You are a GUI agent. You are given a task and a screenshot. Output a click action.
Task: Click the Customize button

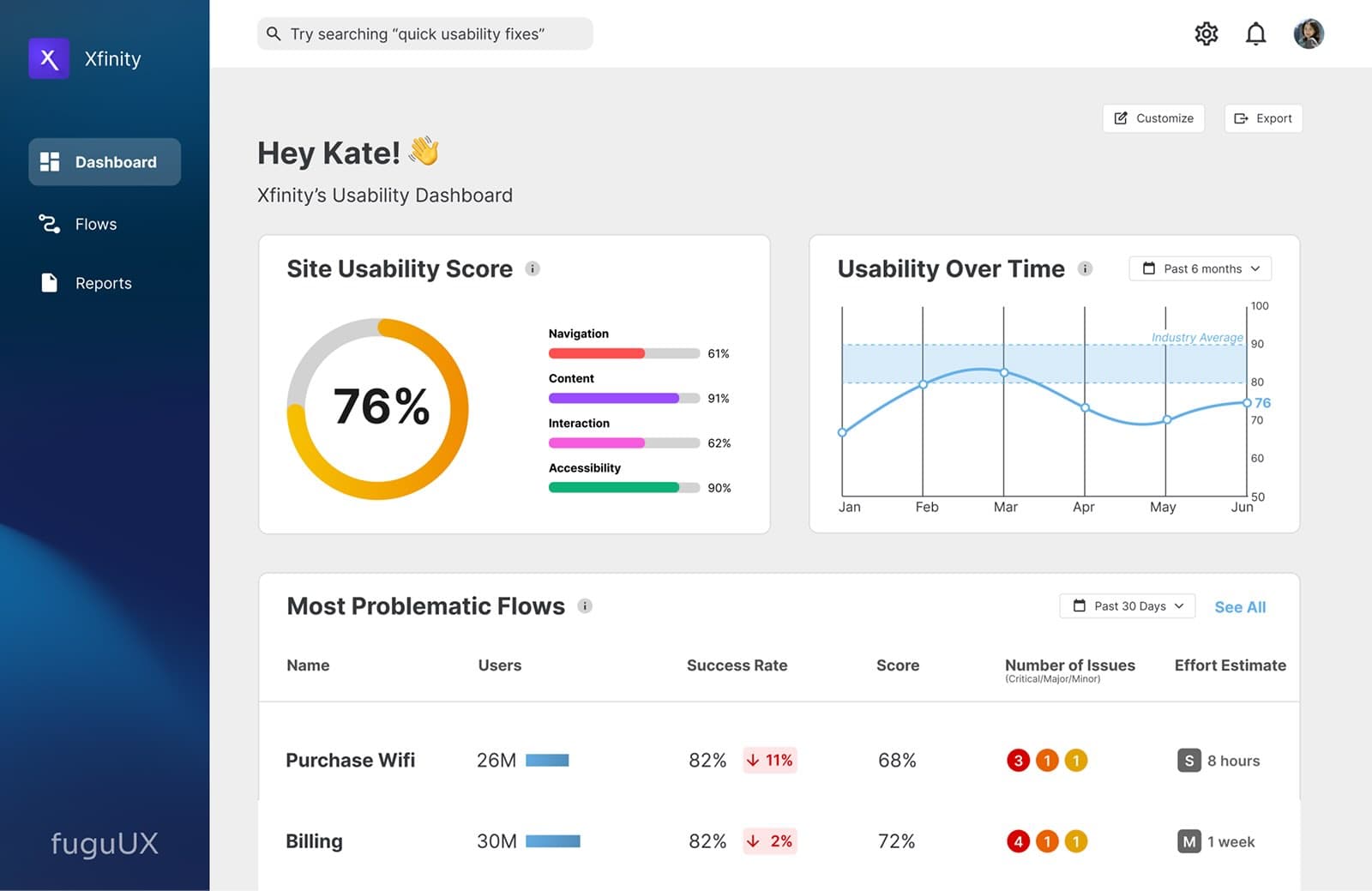click(1153, 118)
